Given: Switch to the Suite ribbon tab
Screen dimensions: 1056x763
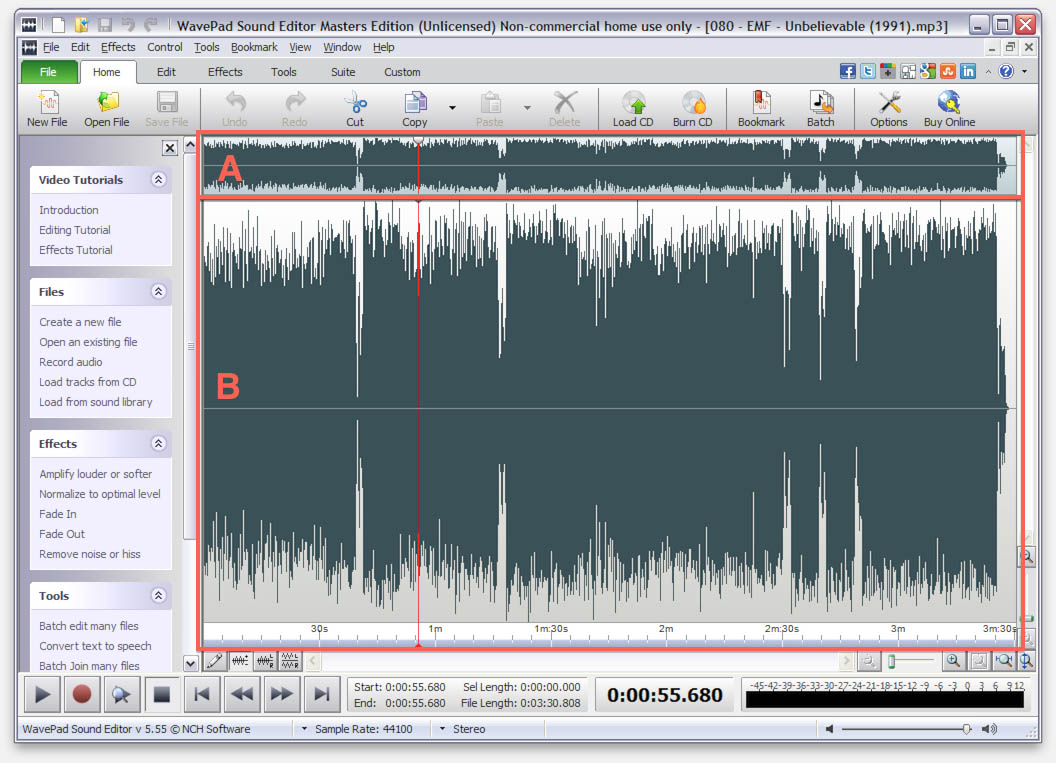Looking at the screenshot, I should pos(343,72).
